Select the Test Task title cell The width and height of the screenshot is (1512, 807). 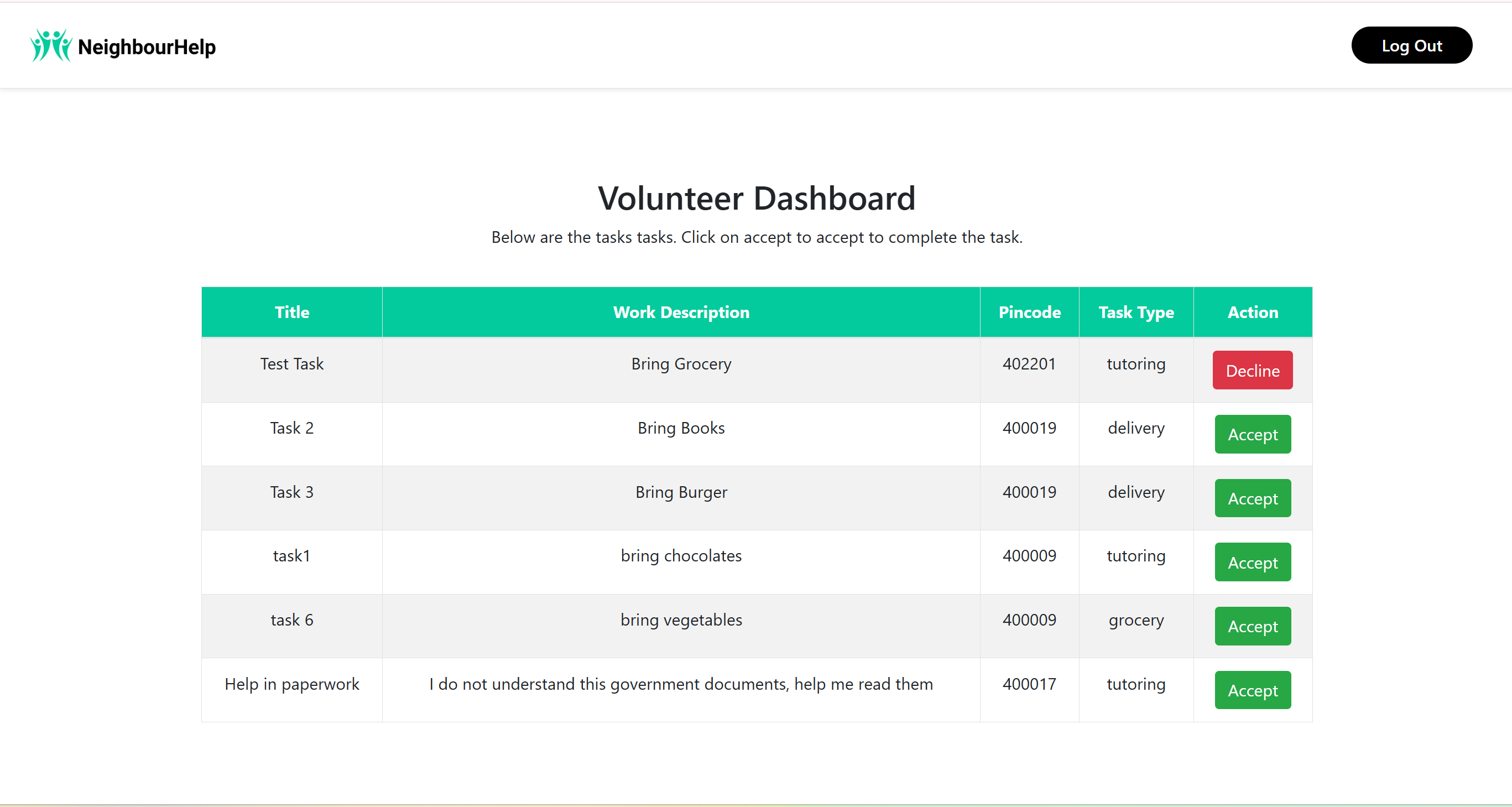pos(291,364)
